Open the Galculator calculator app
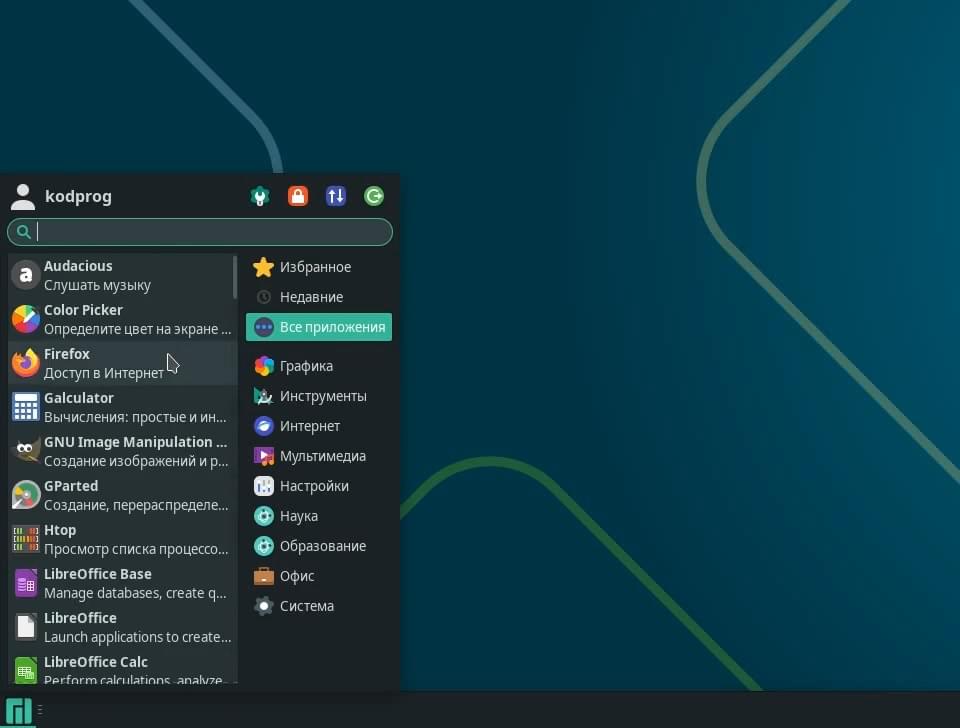This screenshot has width=960, height=728. 122,408
